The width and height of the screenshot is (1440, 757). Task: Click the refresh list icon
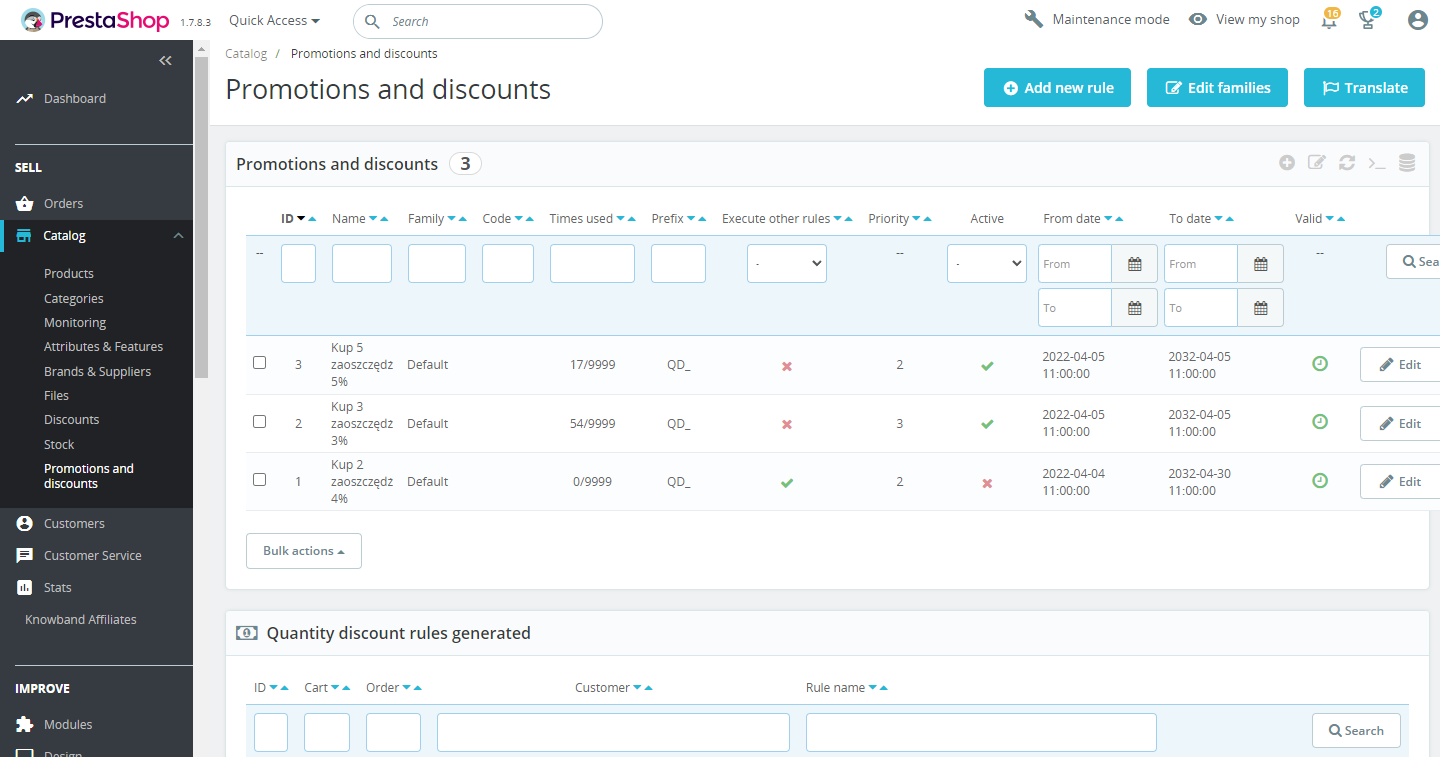click(1347, 163)
